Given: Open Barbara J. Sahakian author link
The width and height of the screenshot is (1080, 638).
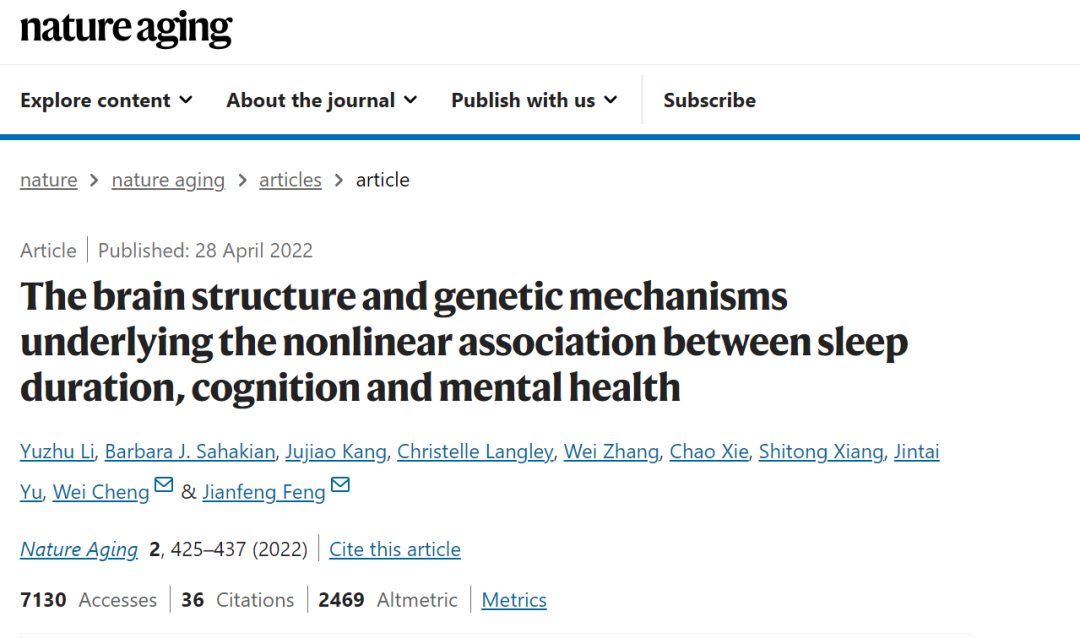Looking at the screenshot, I should click(190, 451).
